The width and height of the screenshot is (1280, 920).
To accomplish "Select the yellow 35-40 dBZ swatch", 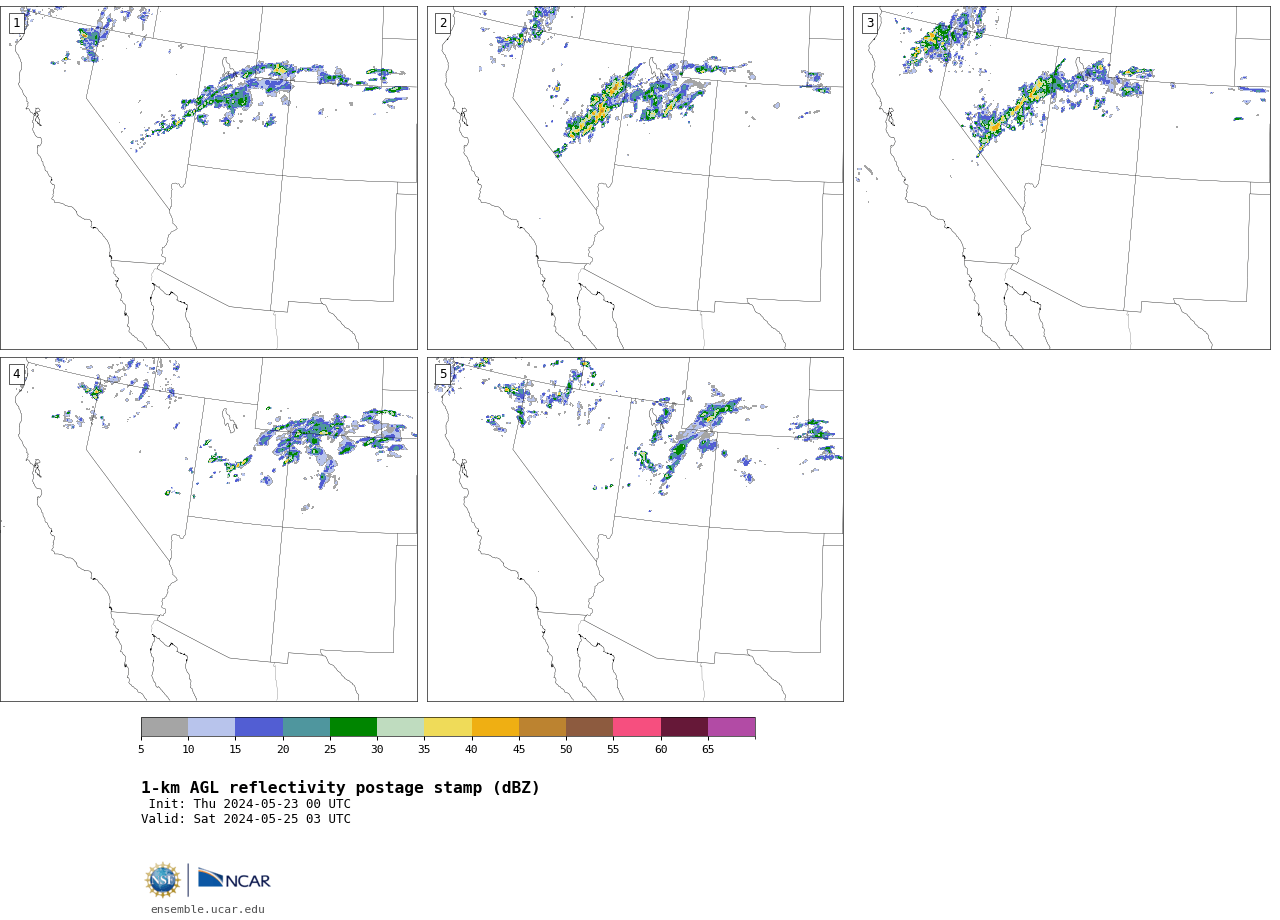I will (448, 727).
